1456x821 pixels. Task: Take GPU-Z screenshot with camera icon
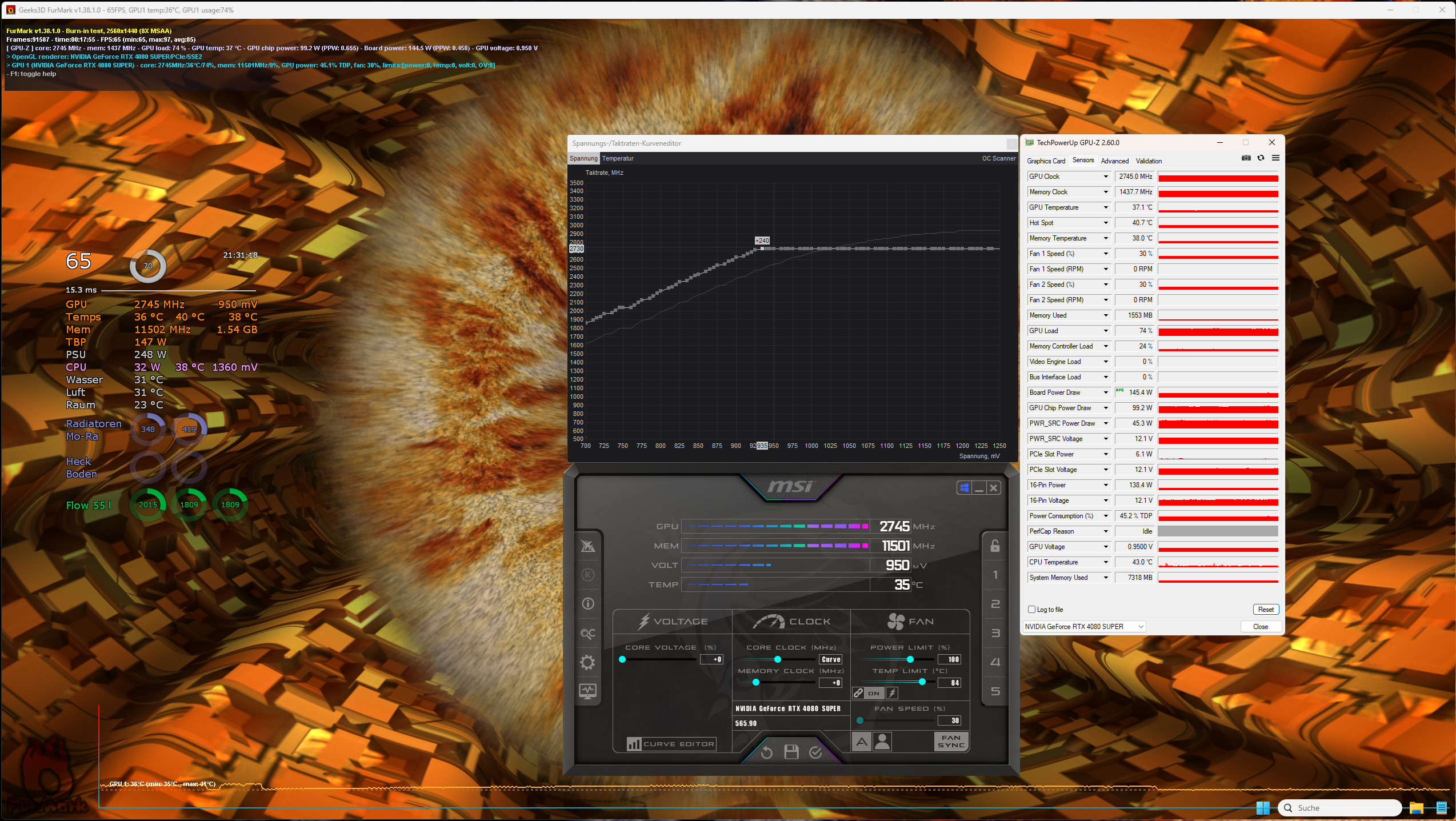tap(1246, 158)
